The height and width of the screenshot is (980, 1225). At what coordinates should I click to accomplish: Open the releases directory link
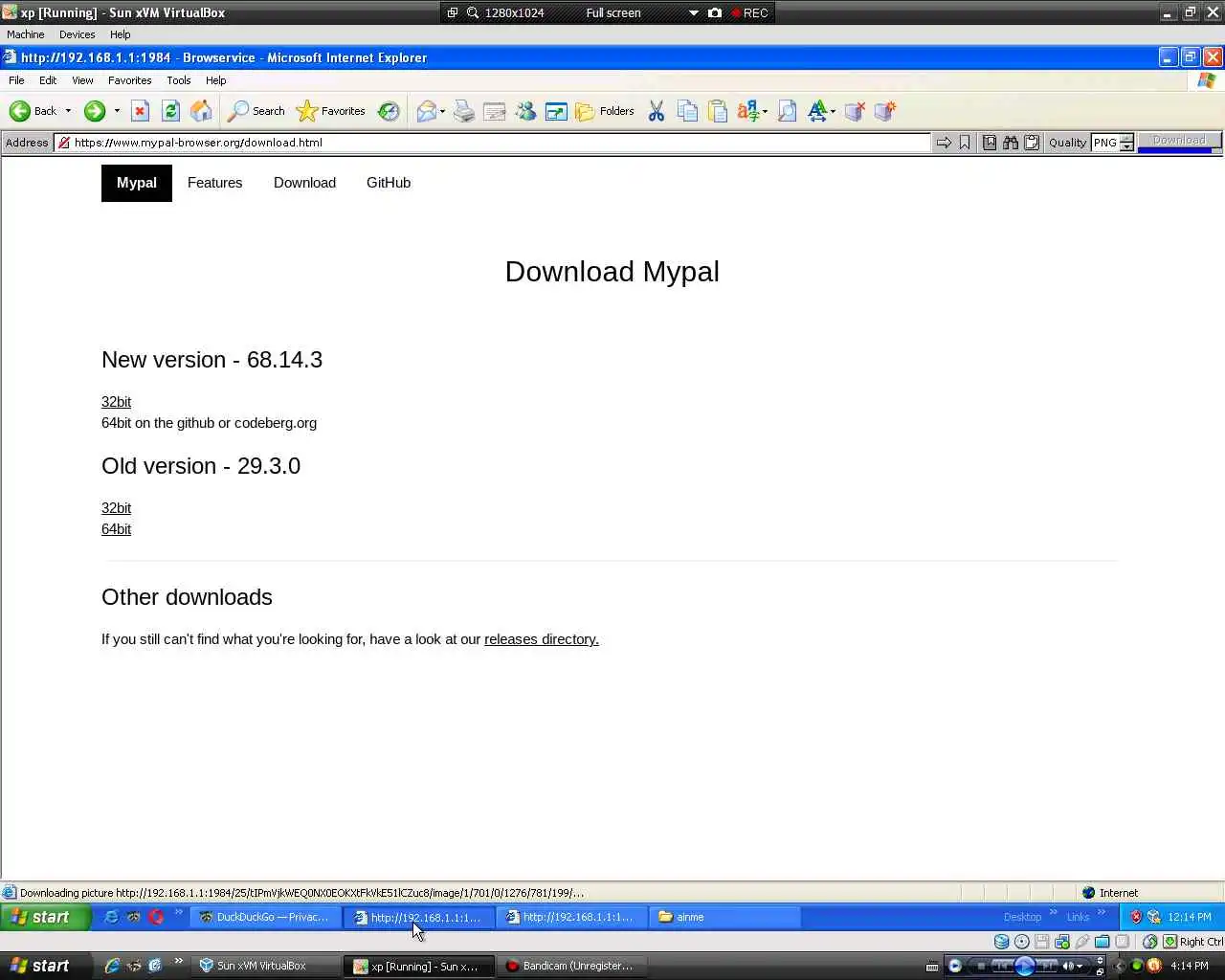coord(542,639)
